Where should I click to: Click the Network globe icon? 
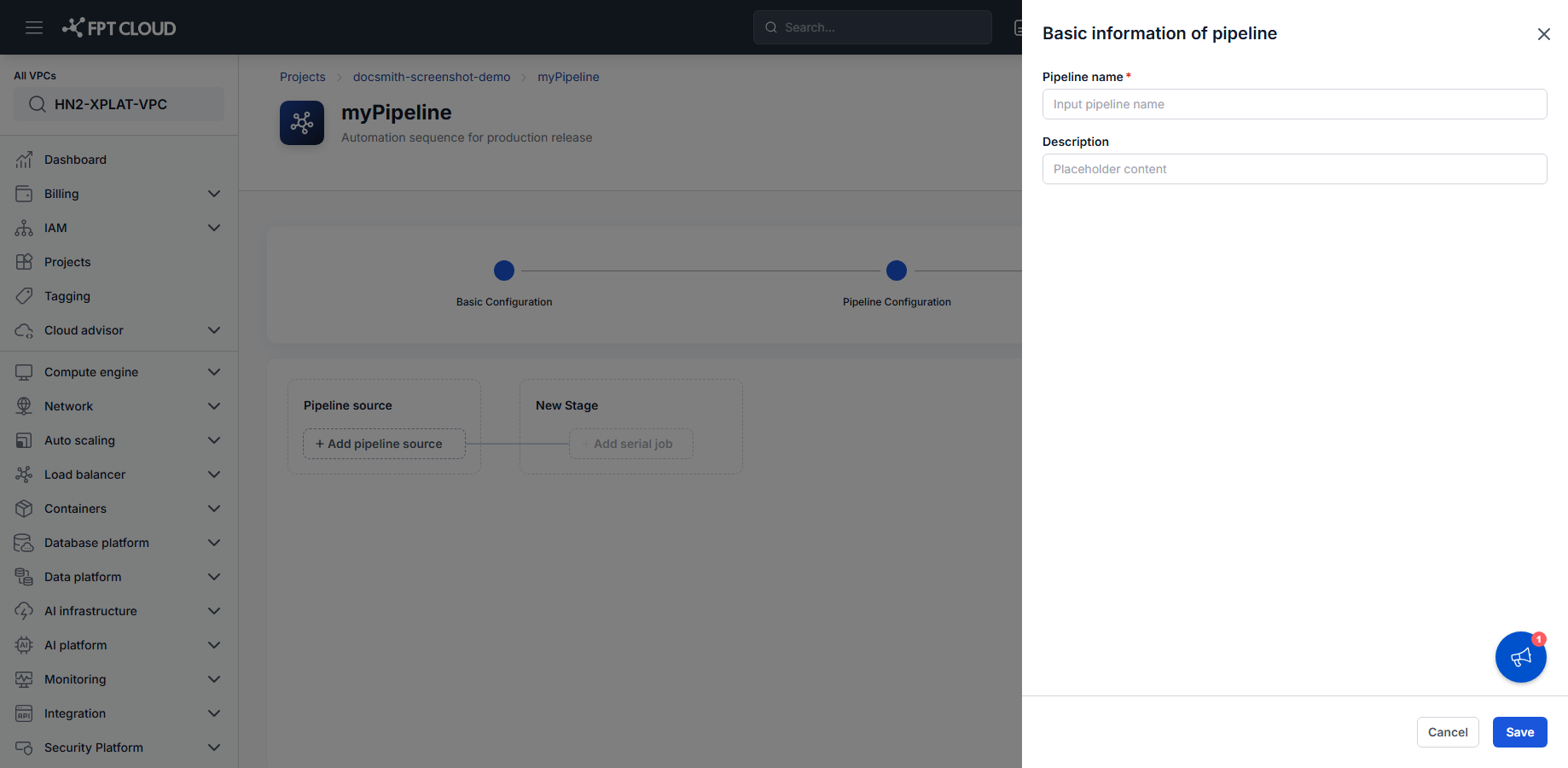tap(24, 406)
